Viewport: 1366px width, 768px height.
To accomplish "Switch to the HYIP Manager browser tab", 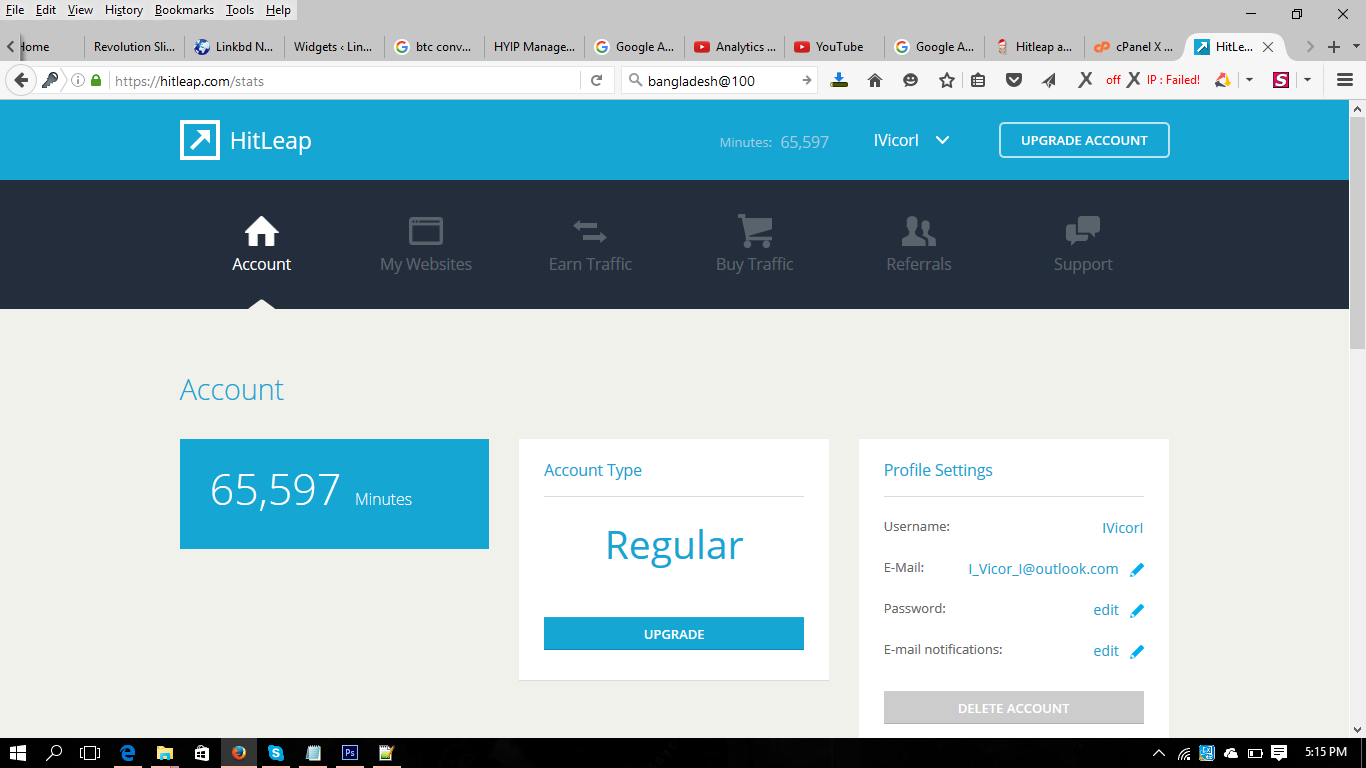I will 535,47.
